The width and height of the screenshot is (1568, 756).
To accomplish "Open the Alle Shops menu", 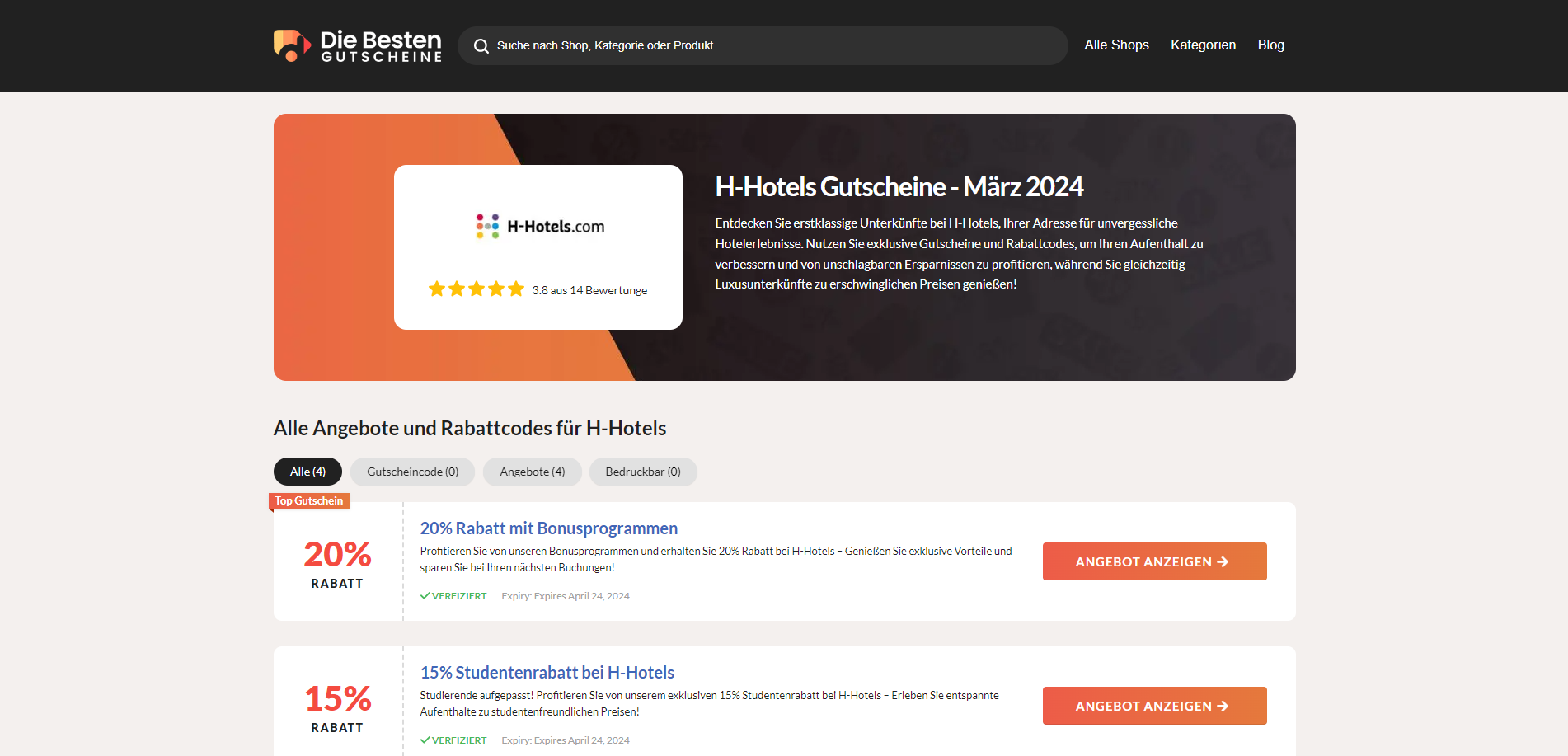I will tap(1116, 45).
